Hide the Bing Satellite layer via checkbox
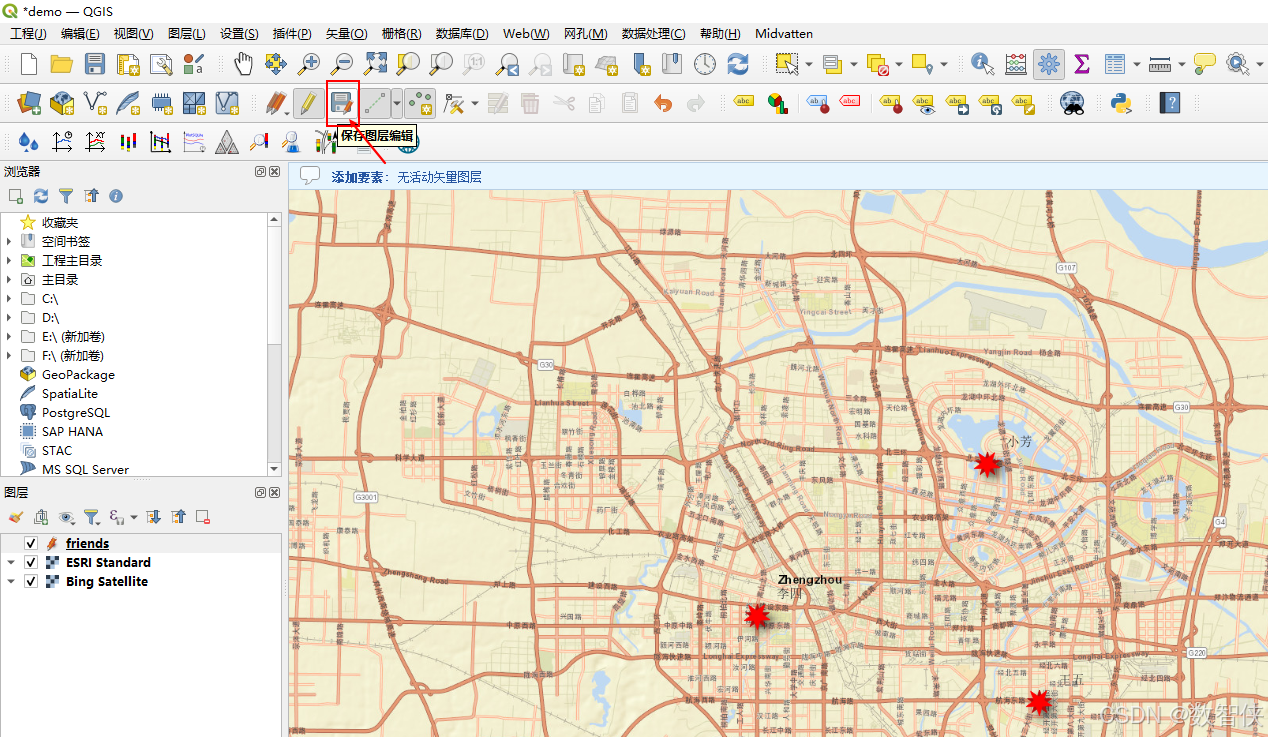The height and width of the screenshot is (737, 1268). [x=31, y=581]
